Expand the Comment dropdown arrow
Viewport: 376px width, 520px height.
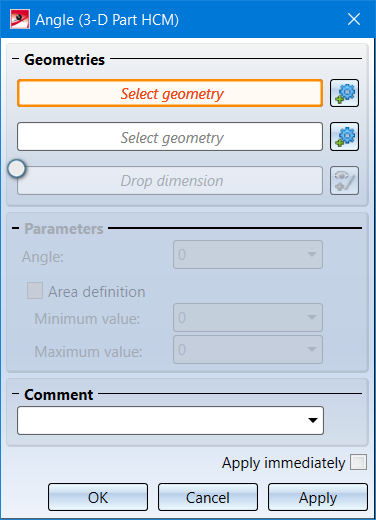[313, 420]
